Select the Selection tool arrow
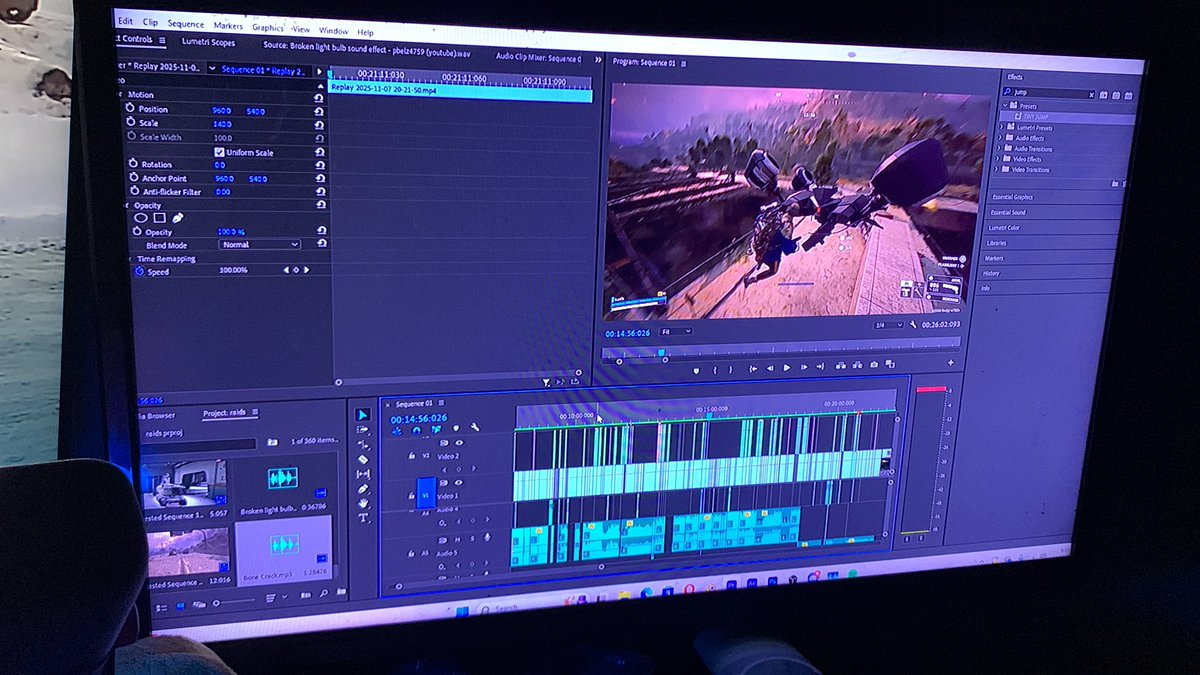The image size is (1200, 675). (x=362, y=414)
